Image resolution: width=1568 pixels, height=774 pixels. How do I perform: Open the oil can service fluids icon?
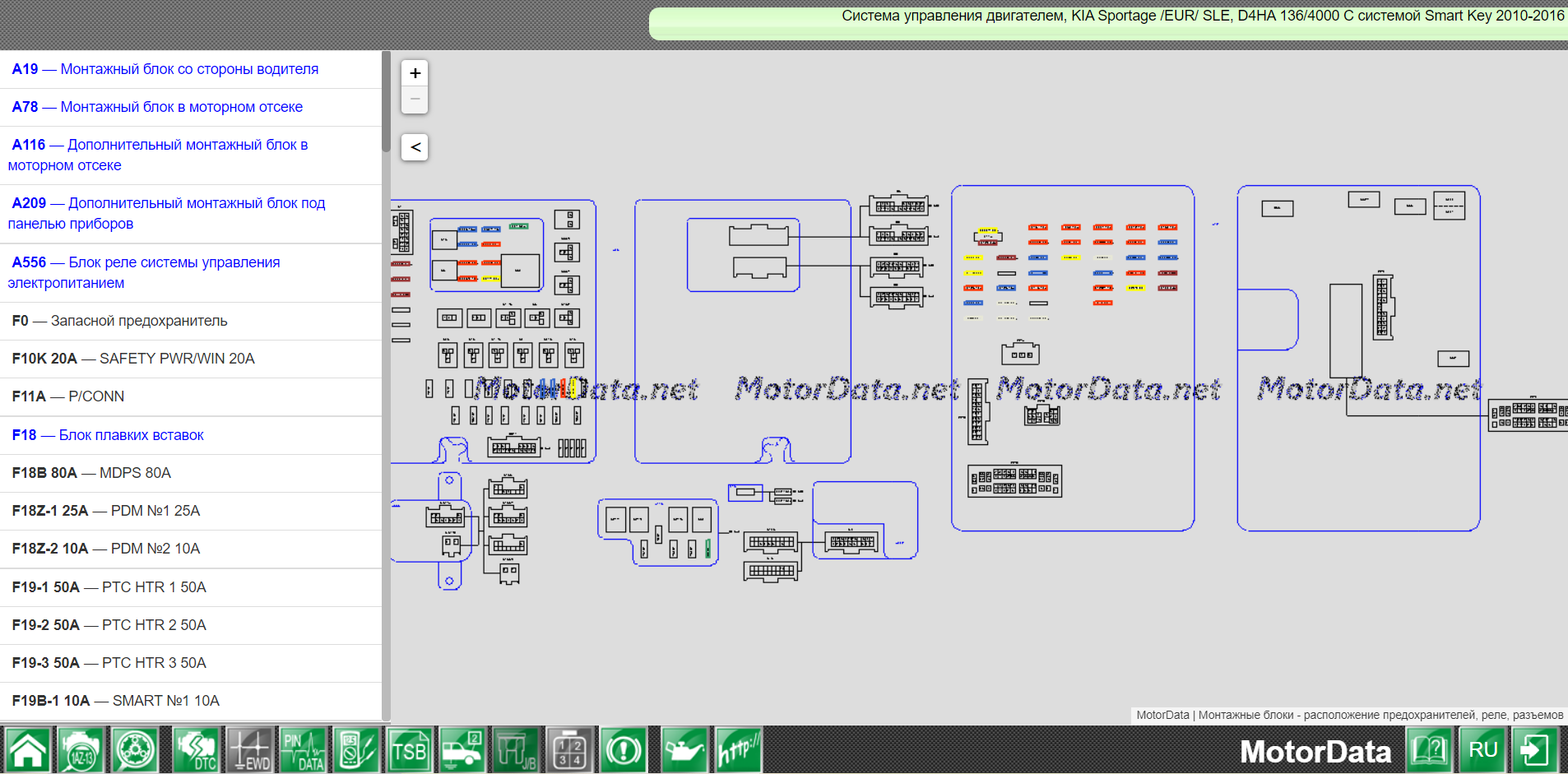pyautogui.click(x=683, y=750)
